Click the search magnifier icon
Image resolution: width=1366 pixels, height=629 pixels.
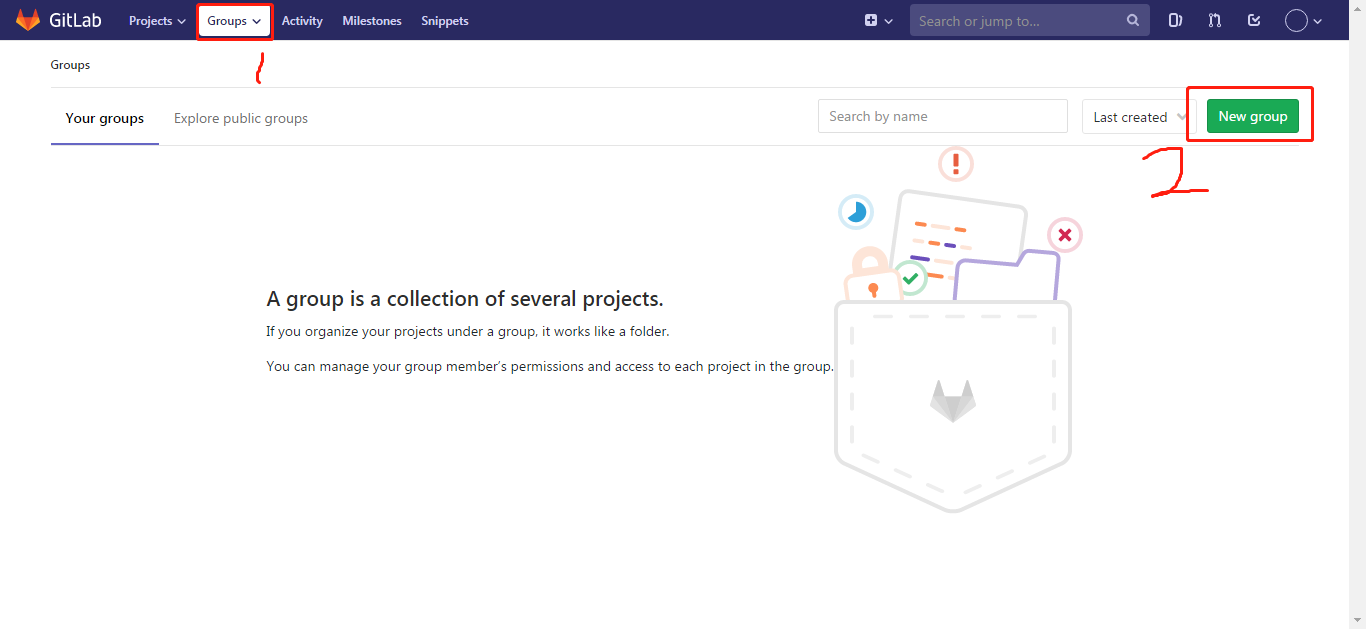click(x=1132, y=20)
